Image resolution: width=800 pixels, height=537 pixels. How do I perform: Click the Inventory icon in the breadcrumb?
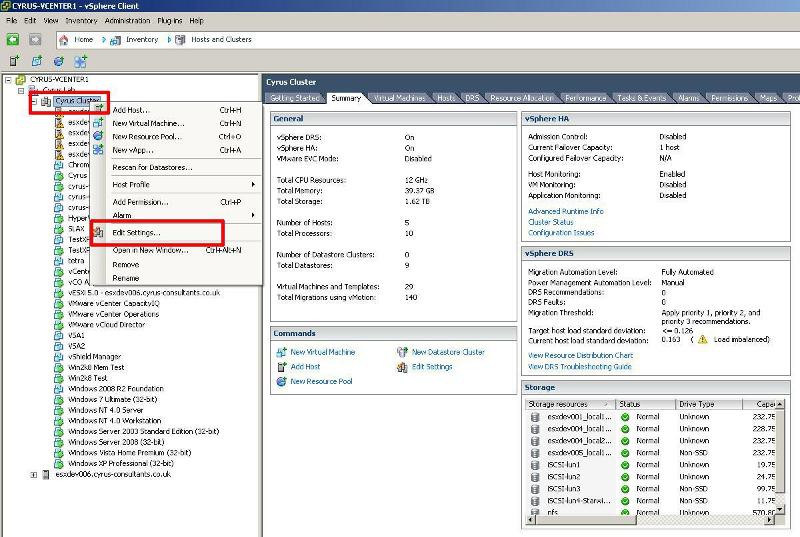116,40
